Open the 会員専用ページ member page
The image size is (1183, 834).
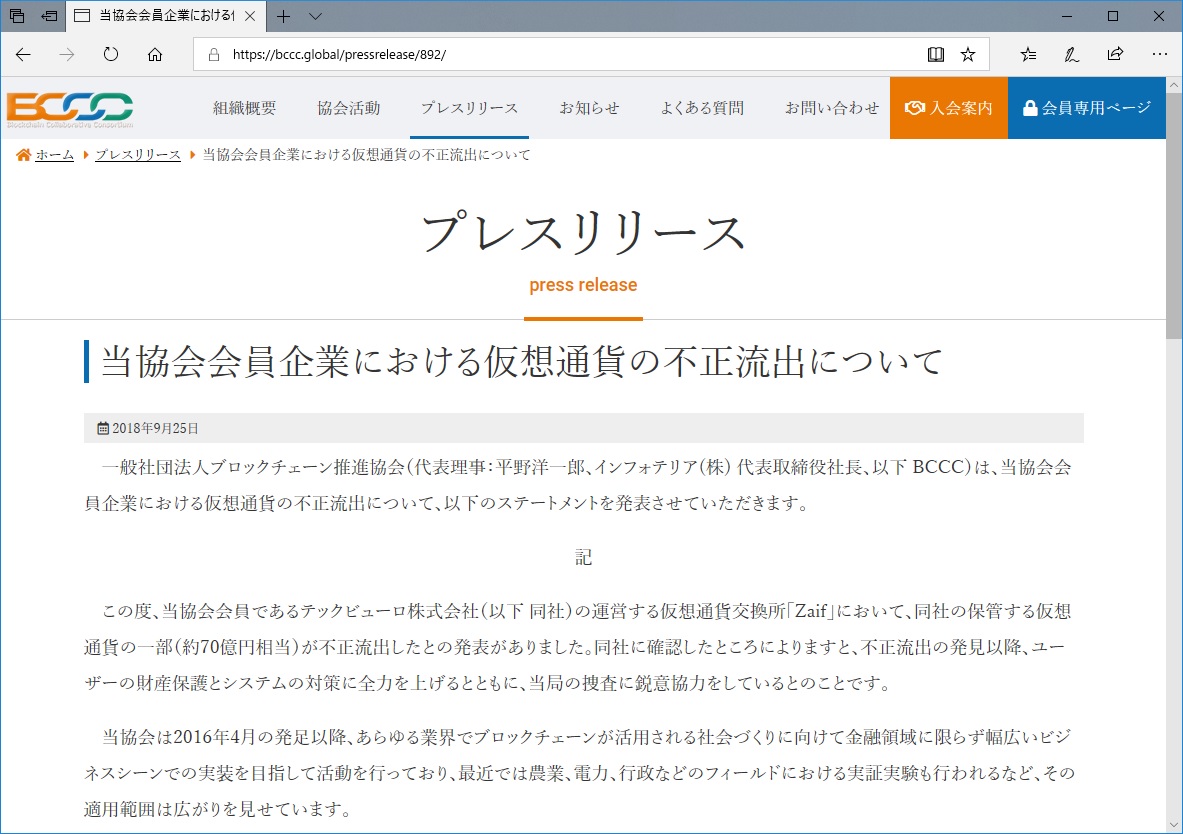[1086, 108]
